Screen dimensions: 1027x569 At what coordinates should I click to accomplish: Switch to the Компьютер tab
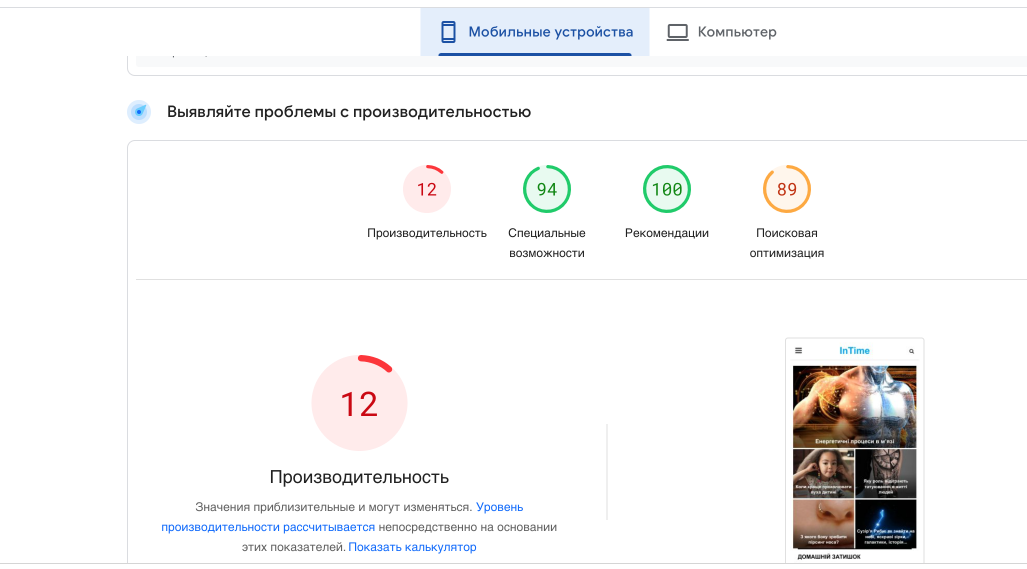click(736, 32)
